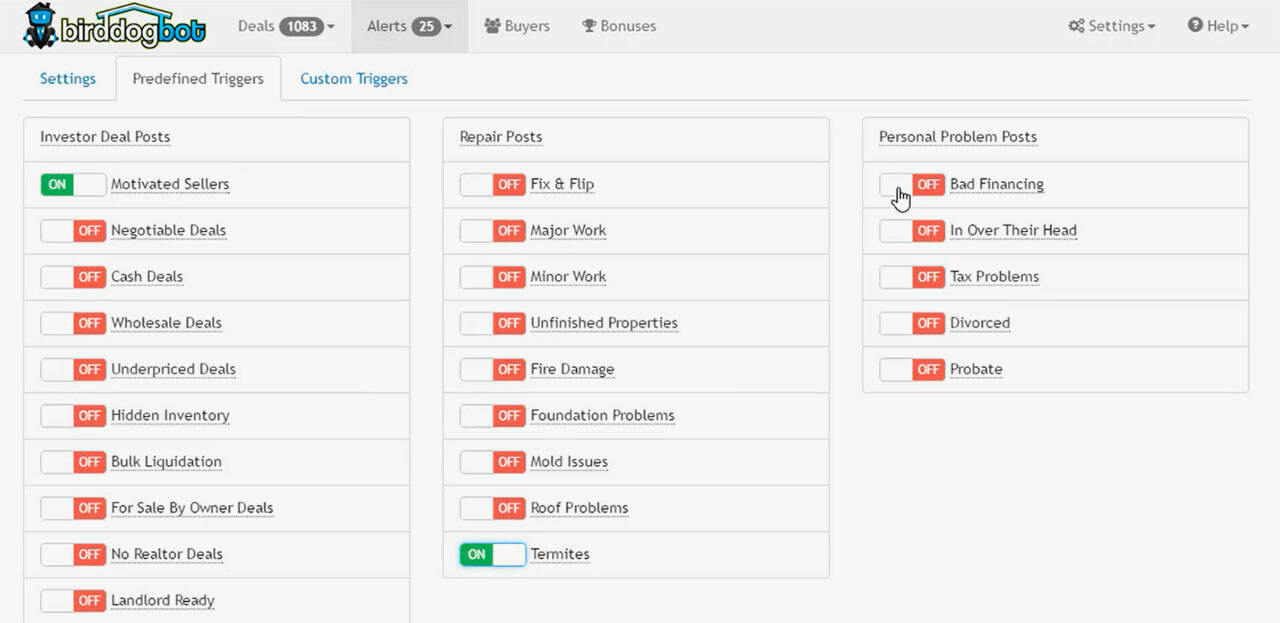This screenshot has height=623, width=1280.
Task: Switch to the Custom Triggers tab
Action: tap(354, 78)
